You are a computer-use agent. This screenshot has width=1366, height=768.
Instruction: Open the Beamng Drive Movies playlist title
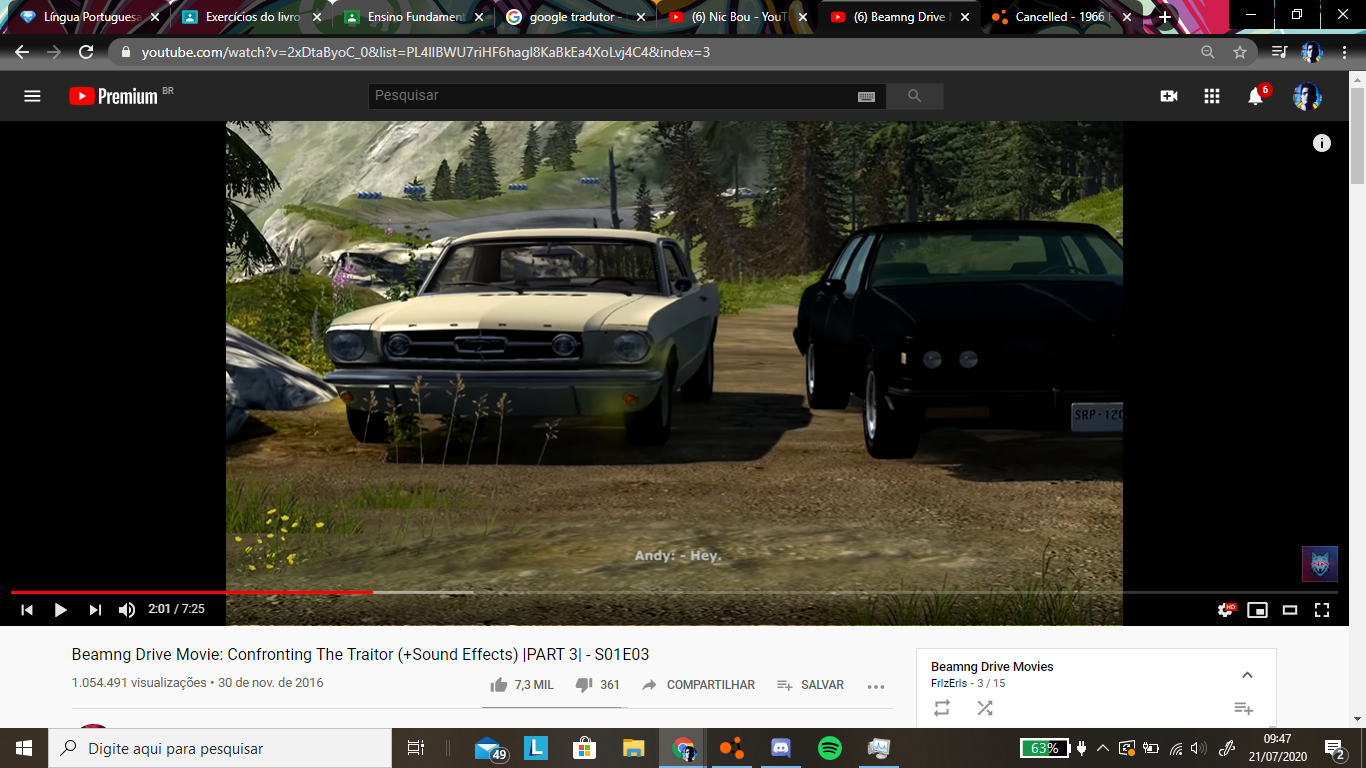click(x=992, y=667)
